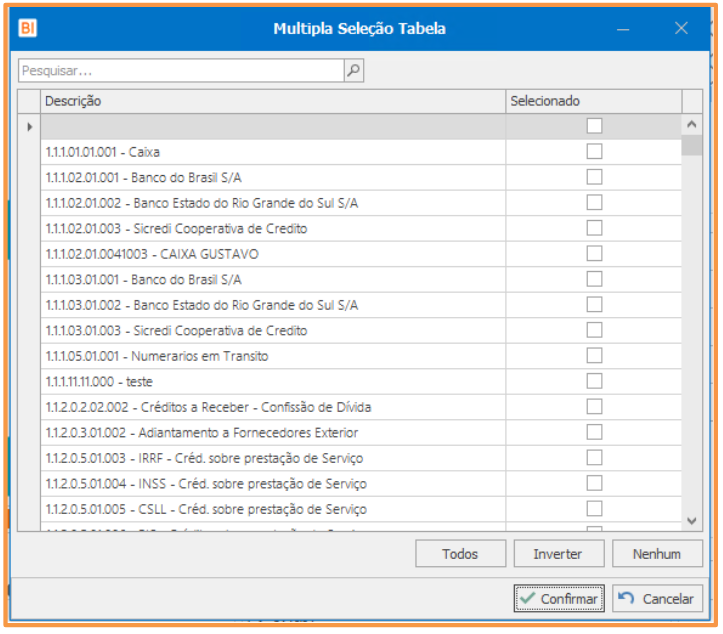Check the blank first row checkbox
This screenshot has height=634, width=723.
pos(594,126)
